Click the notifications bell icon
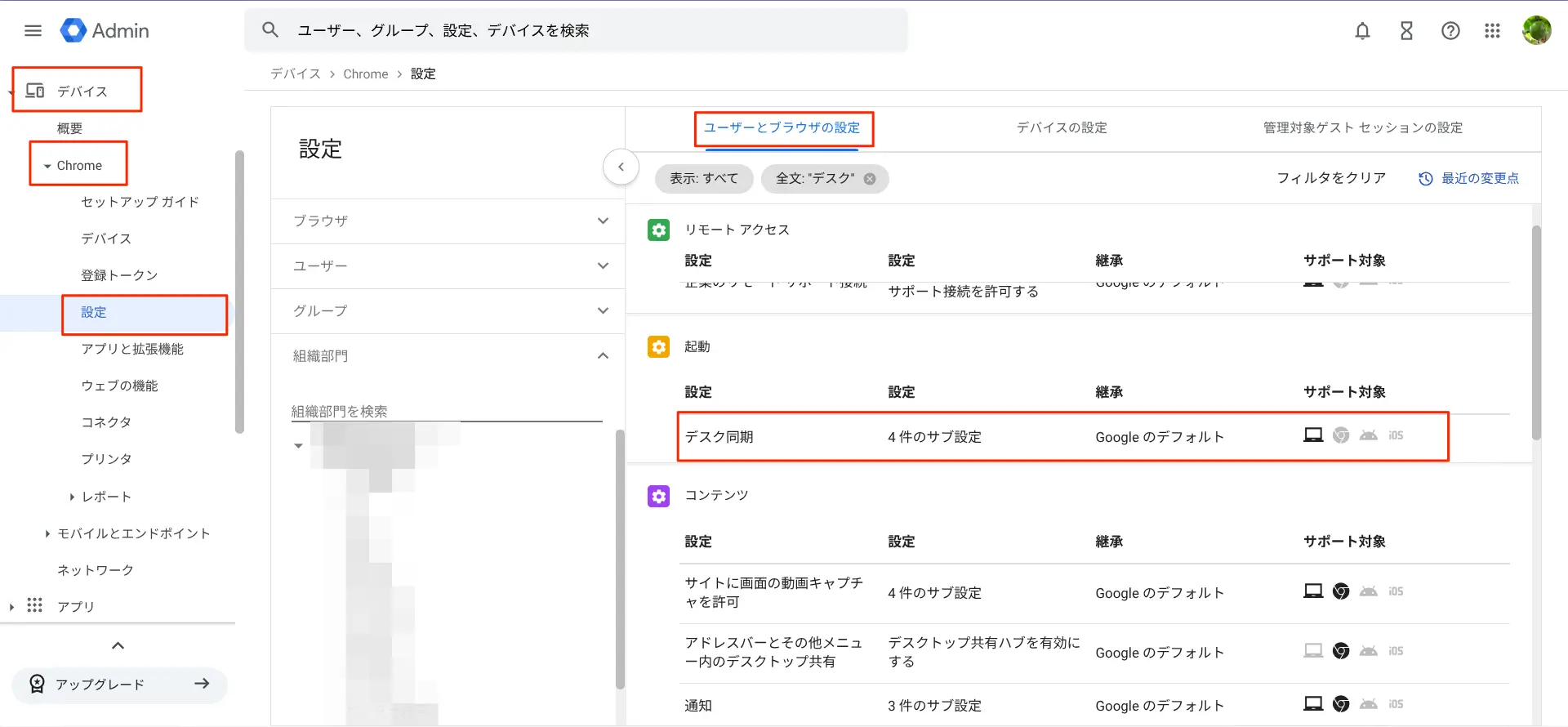Screen dimensions: 1568x727 [1362, 31]
